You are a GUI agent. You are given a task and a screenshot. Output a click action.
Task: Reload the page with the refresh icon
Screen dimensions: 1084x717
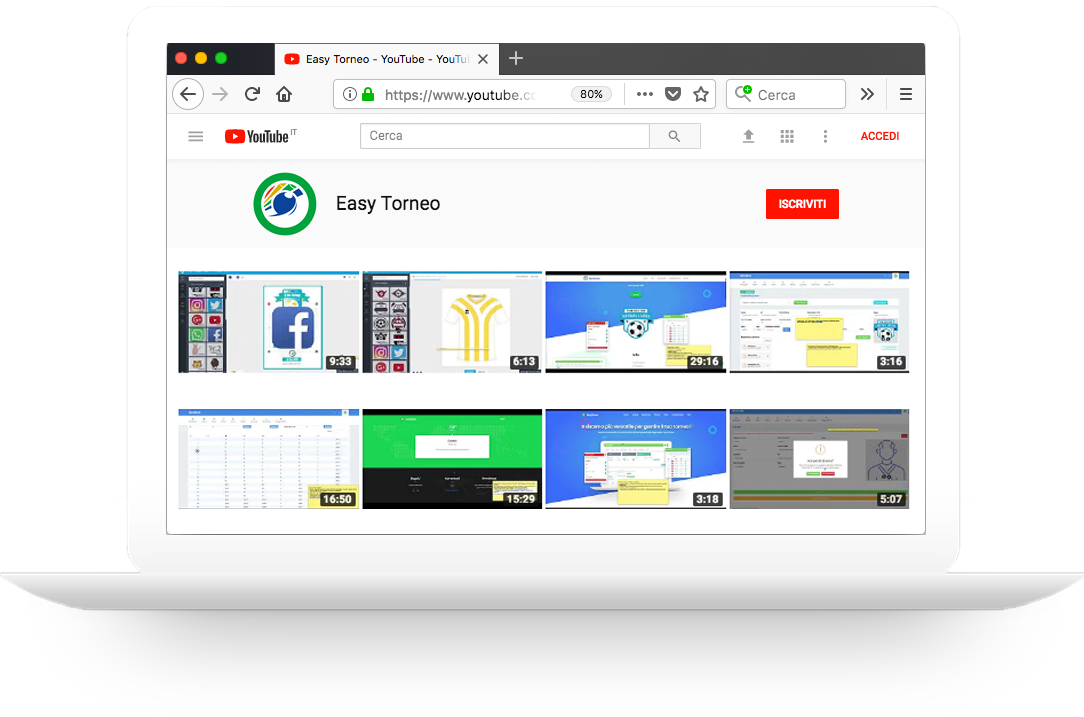click(x=252, y=94)
